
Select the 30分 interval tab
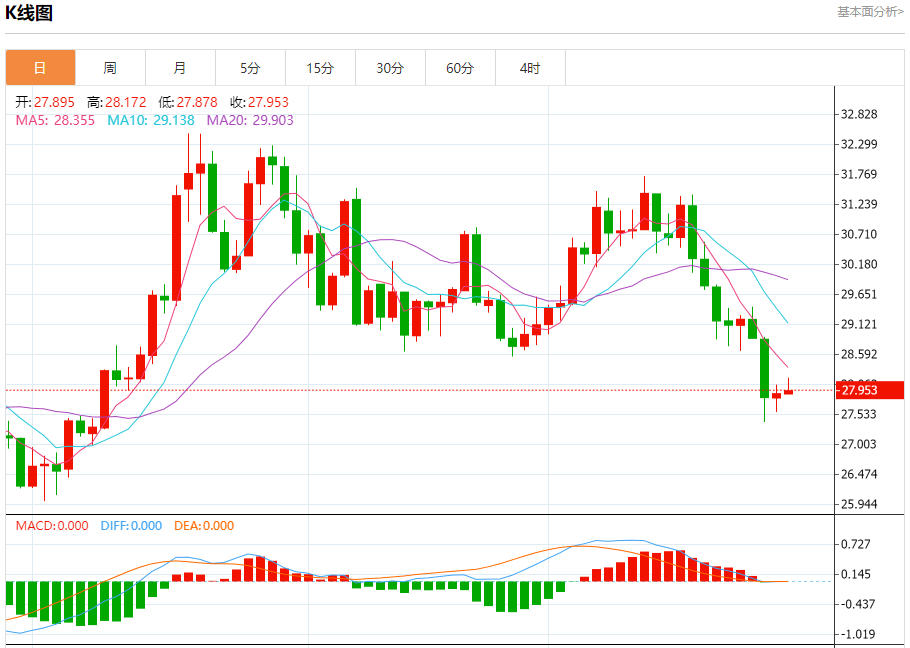pyautogui.click(x=390, y=68)
